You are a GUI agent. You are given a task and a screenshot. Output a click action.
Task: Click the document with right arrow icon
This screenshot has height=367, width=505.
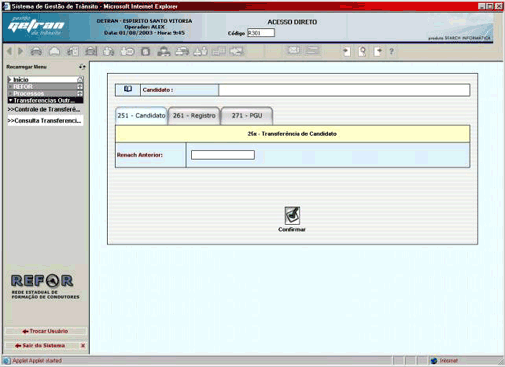[378, 51]
